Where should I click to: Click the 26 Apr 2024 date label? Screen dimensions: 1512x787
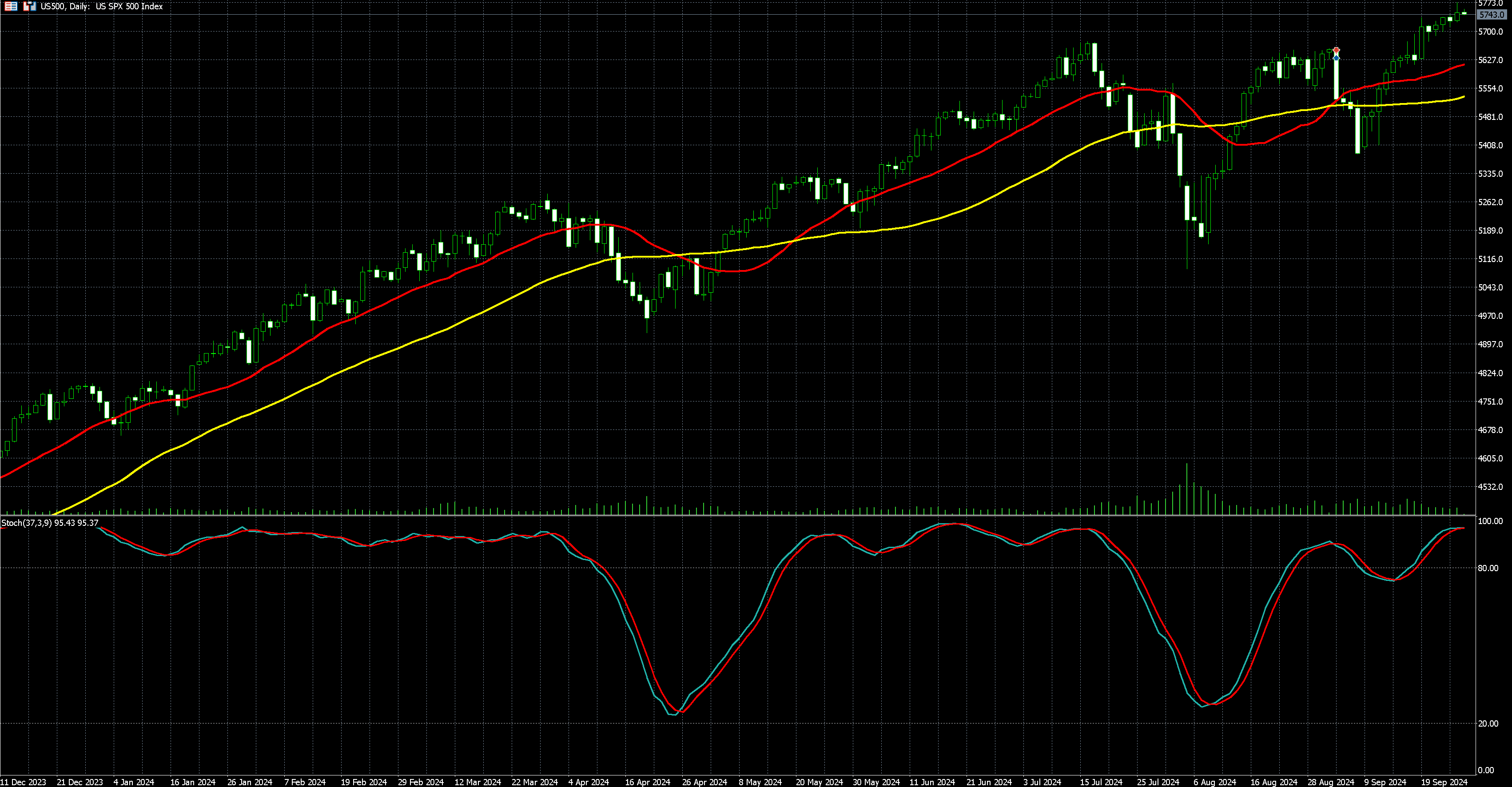pos(704,782)
